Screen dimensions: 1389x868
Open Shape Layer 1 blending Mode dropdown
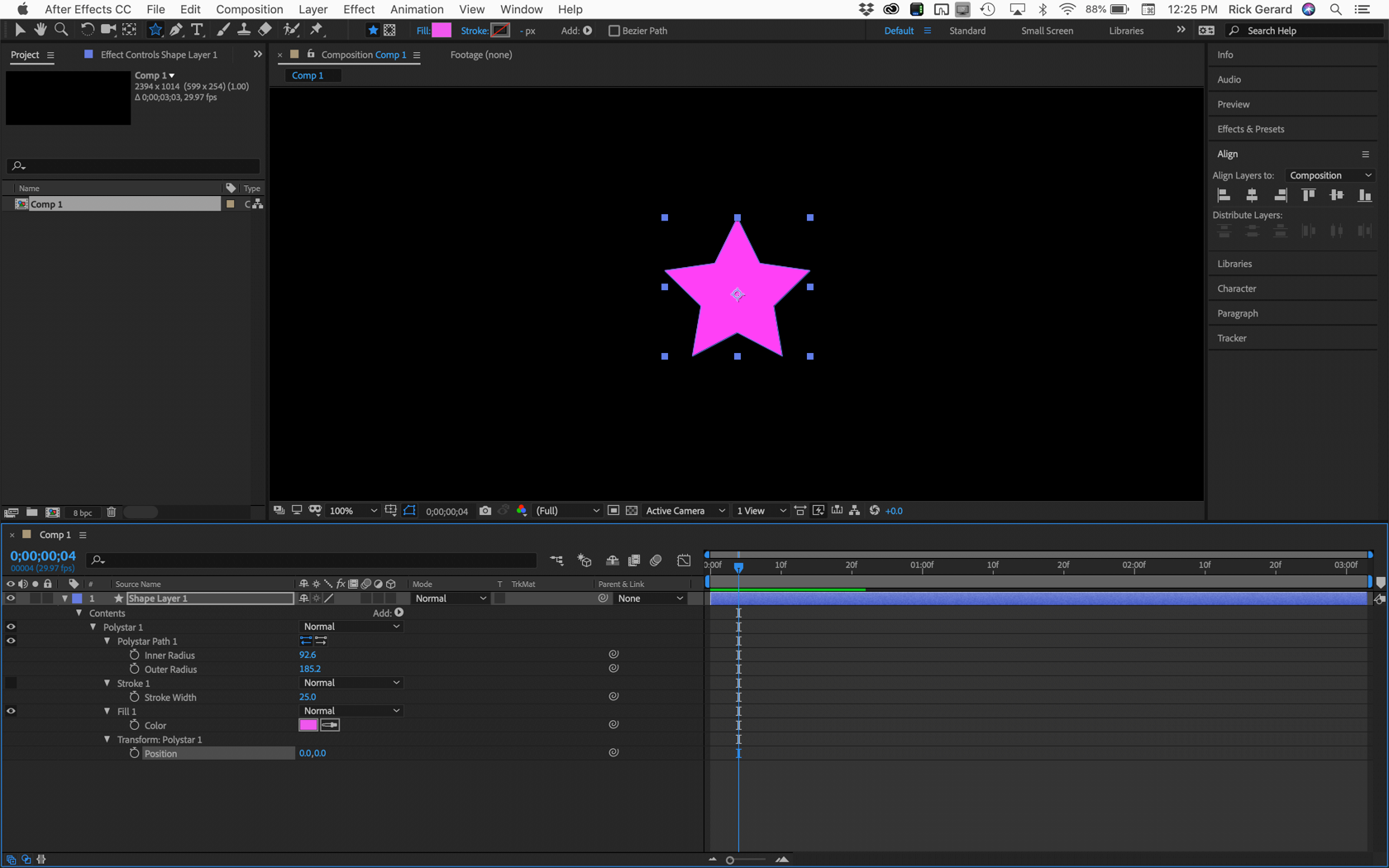tap(451, 599)
